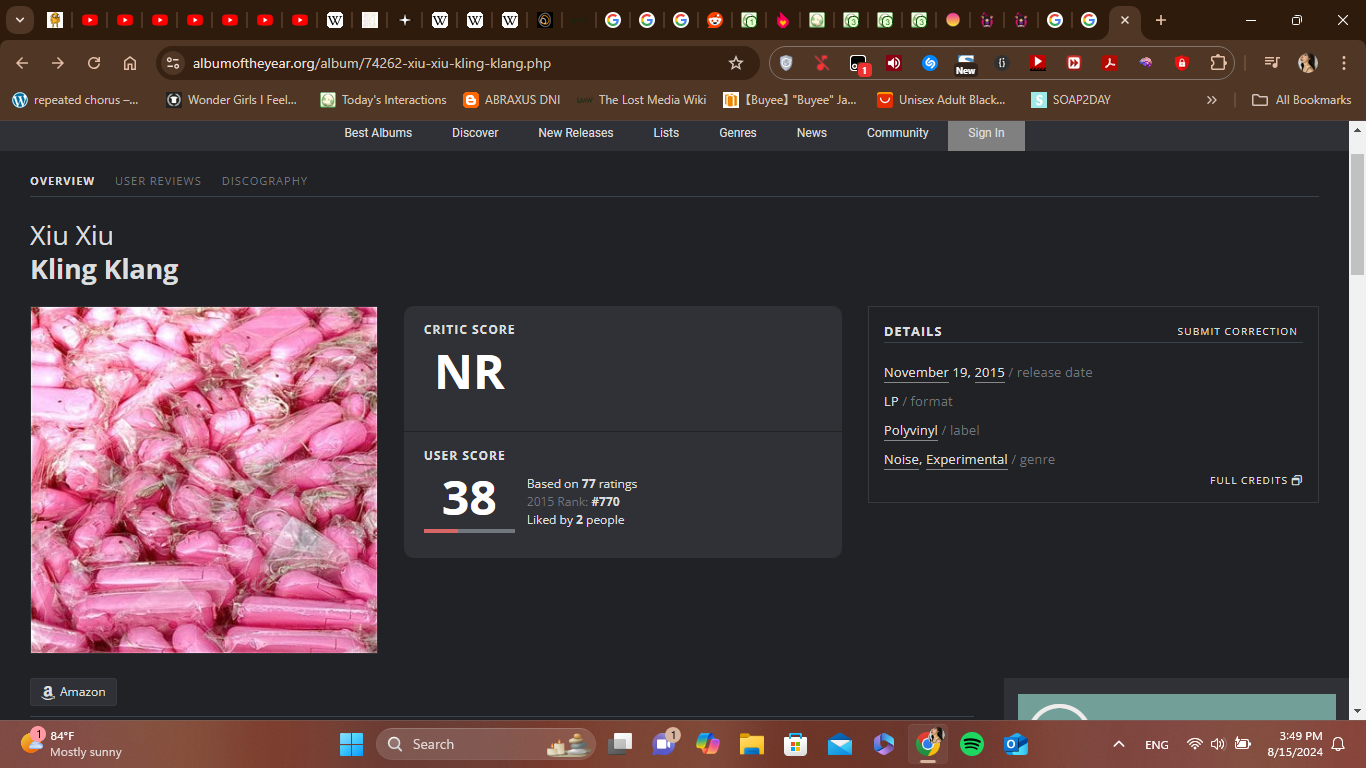Click the red lock shield extension
This screenshot has width=1366, height=768.
click(1181, 63)
